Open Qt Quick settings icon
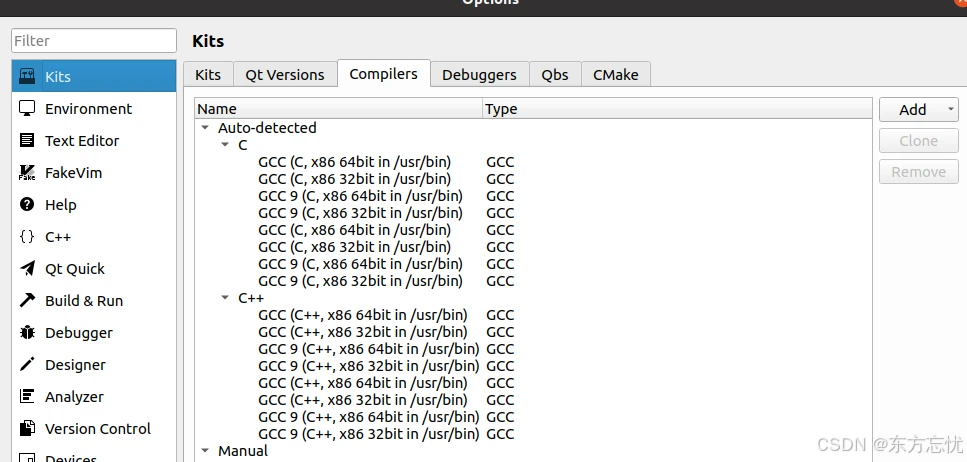The image size is (967, 462). point(27,269)
